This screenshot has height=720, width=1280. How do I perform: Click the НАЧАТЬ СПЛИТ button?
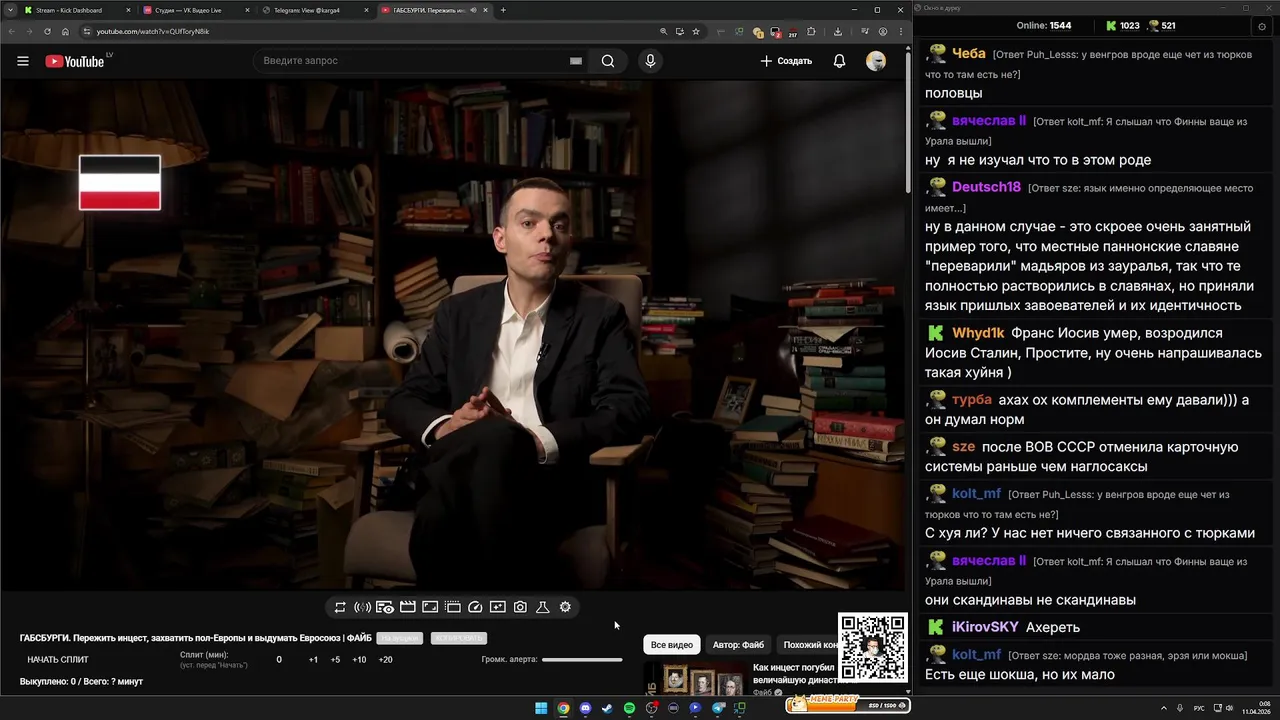click(58, 660)
